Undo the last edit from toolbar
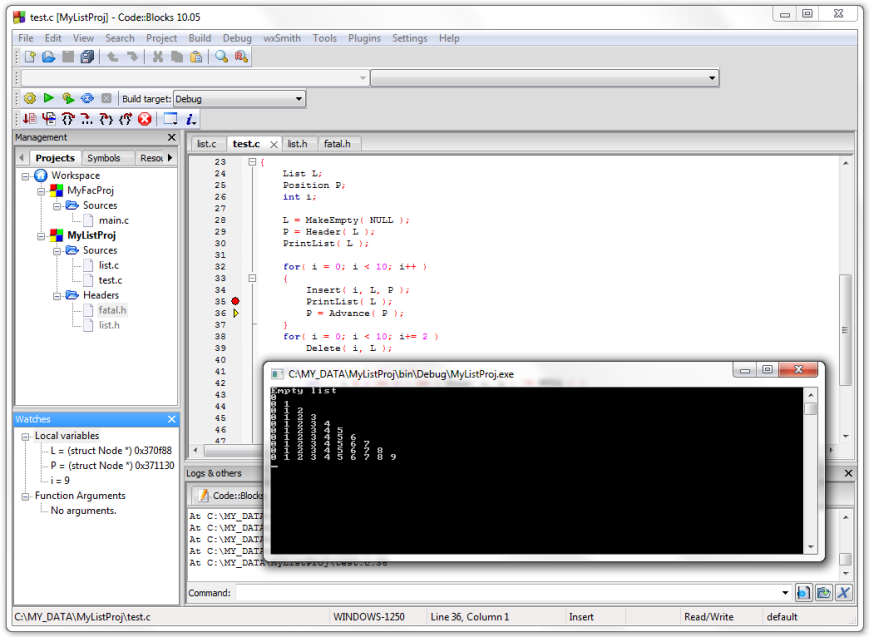The height and width of the screenshot is (637, 870). tap(113, 57)
